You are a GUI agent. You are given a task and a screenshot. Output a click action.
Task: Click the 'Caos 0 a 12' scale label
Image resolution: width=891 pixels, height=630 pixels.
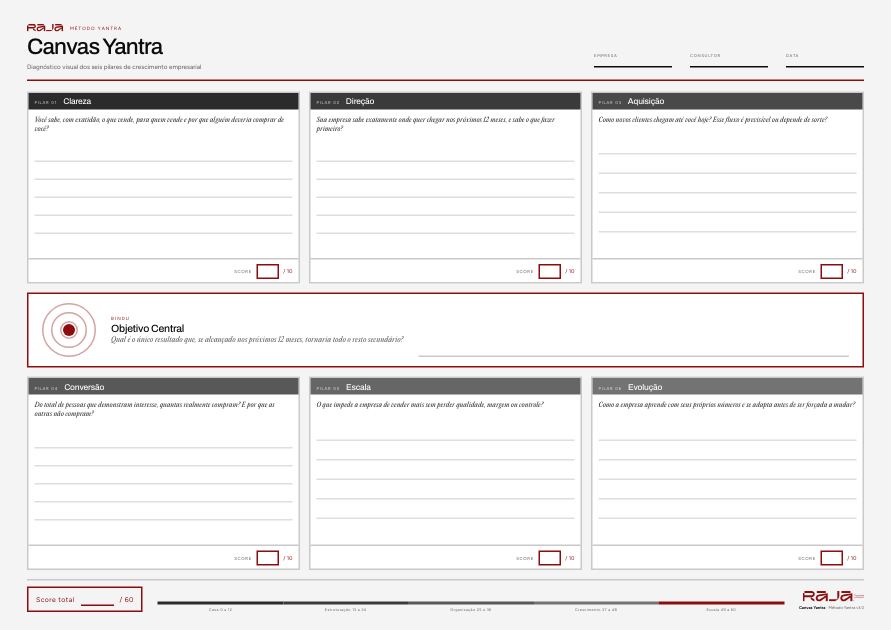(x=220, y=610)
